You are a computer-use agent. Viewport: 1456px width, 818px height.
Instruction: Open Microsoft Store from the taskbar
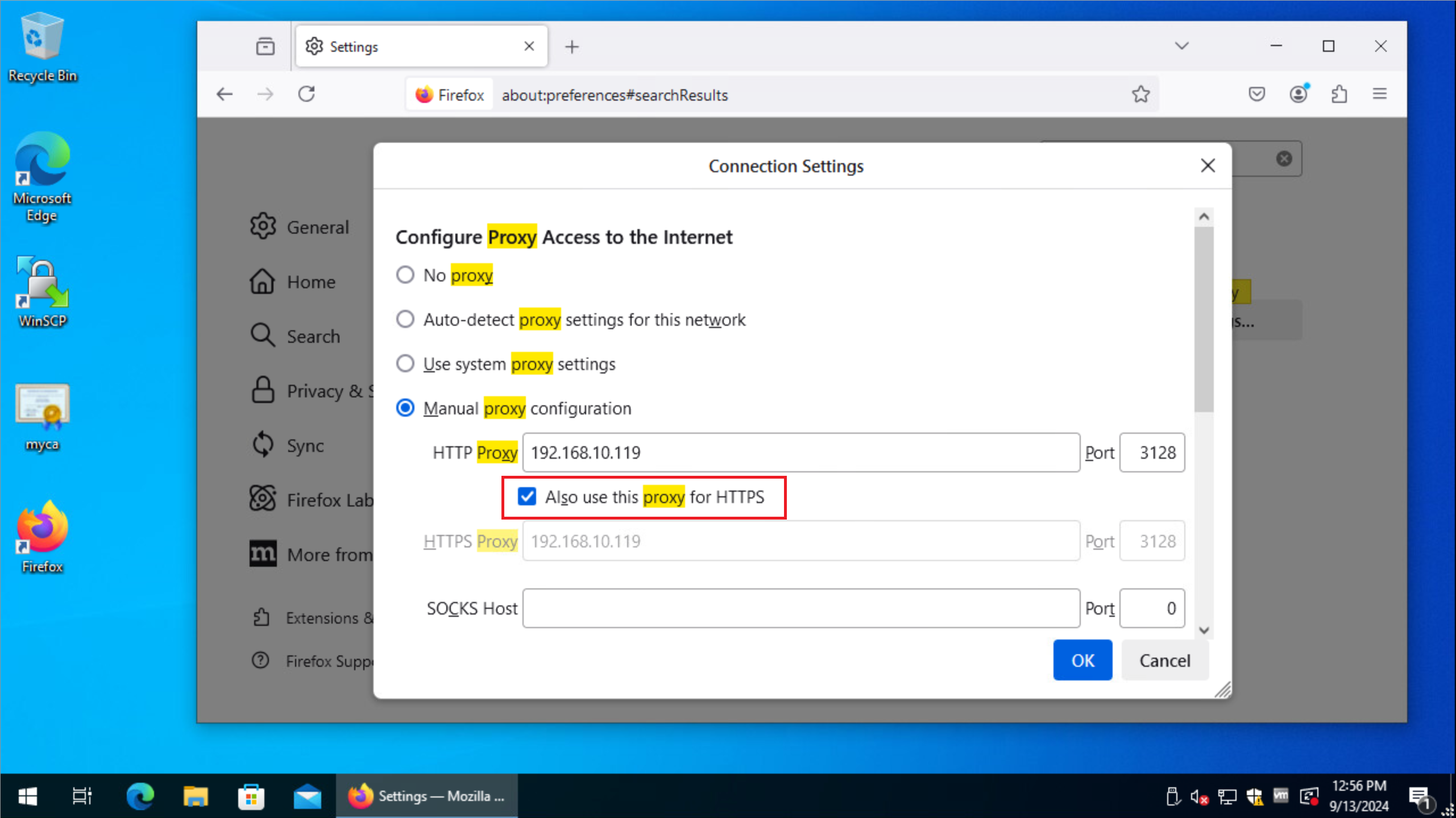click(x=251, y=796)
